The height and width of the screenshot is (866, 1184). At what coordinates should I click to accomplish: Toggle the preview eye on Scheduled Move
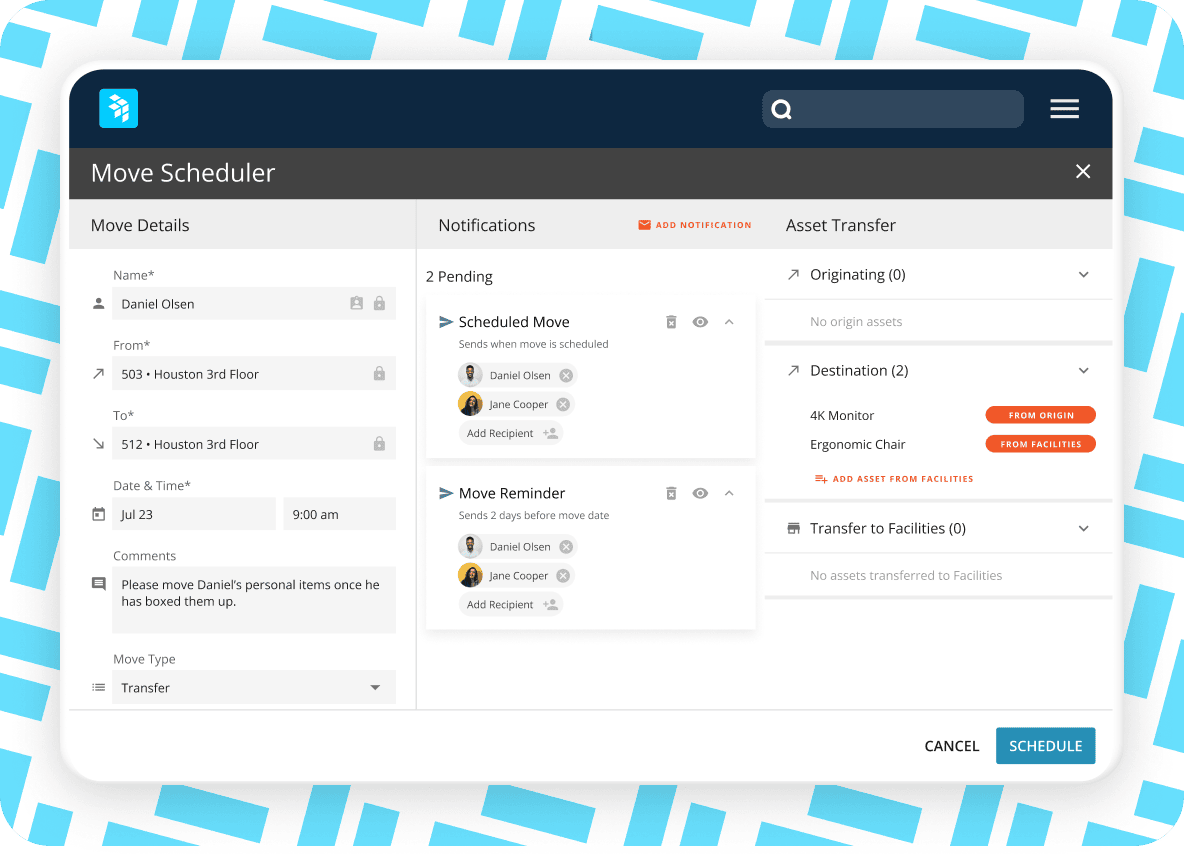tap(700, 321)
